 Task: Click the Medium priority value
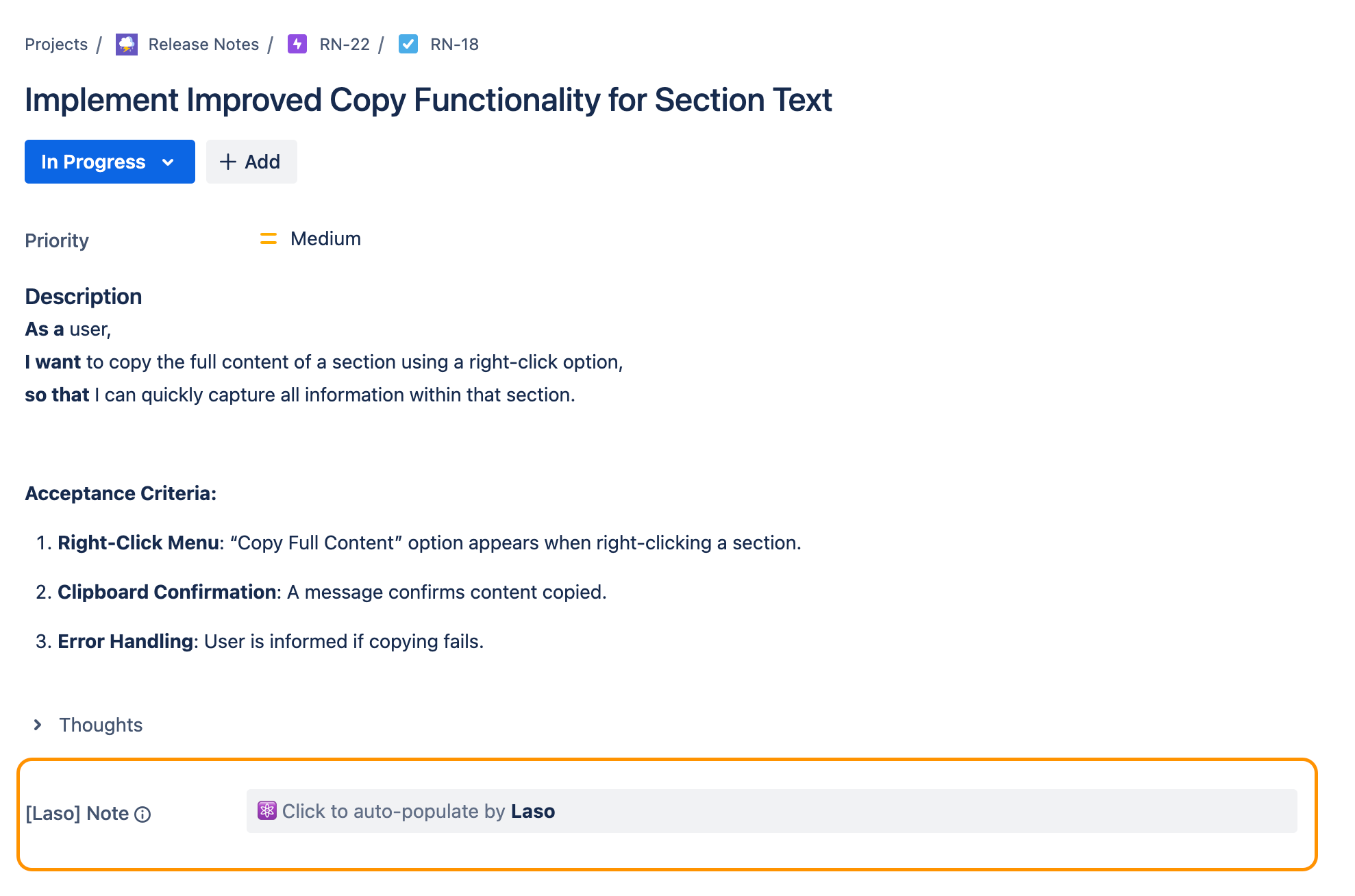(325, 239)
